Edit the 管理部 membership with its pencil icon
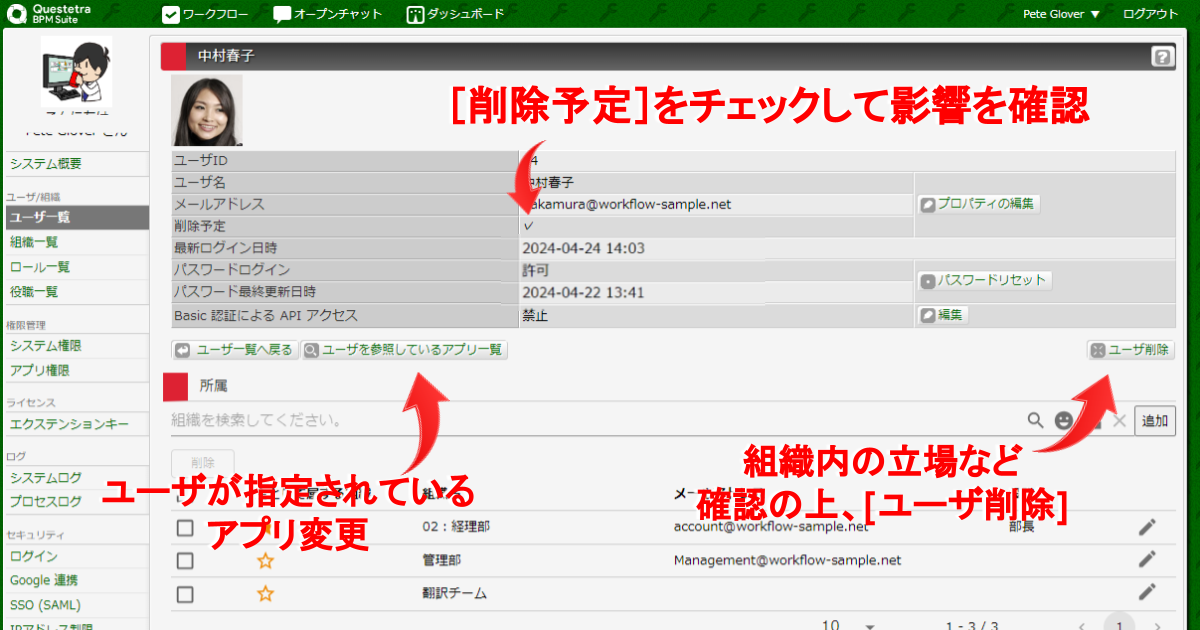1200x630 pixels. pos(1147,560)
